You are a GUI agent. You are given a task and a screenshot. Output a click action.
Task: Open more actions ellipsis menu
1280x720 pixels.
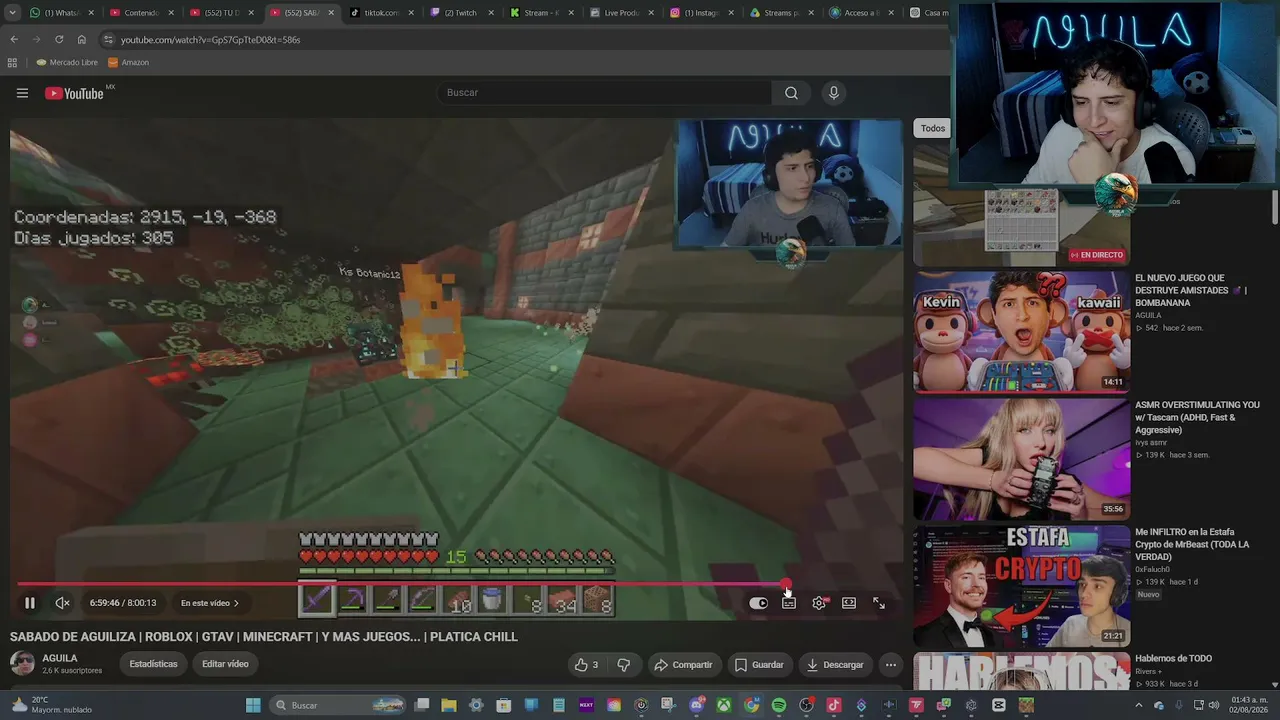(x=891, y=665)
